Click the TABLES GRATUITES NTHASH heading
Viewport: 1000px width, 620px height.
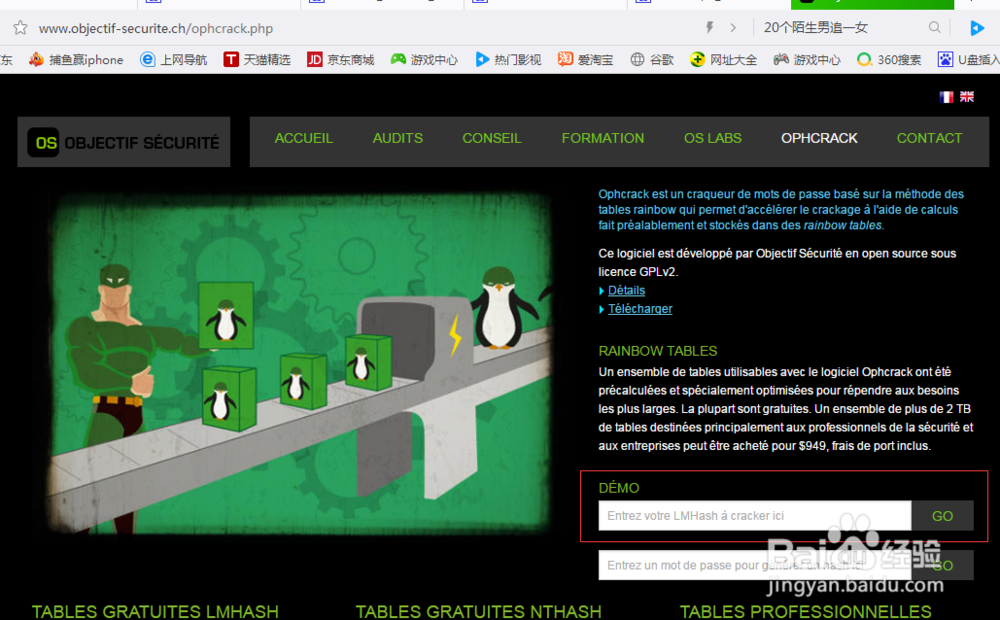pyautogui.click(x=478, y=612)
